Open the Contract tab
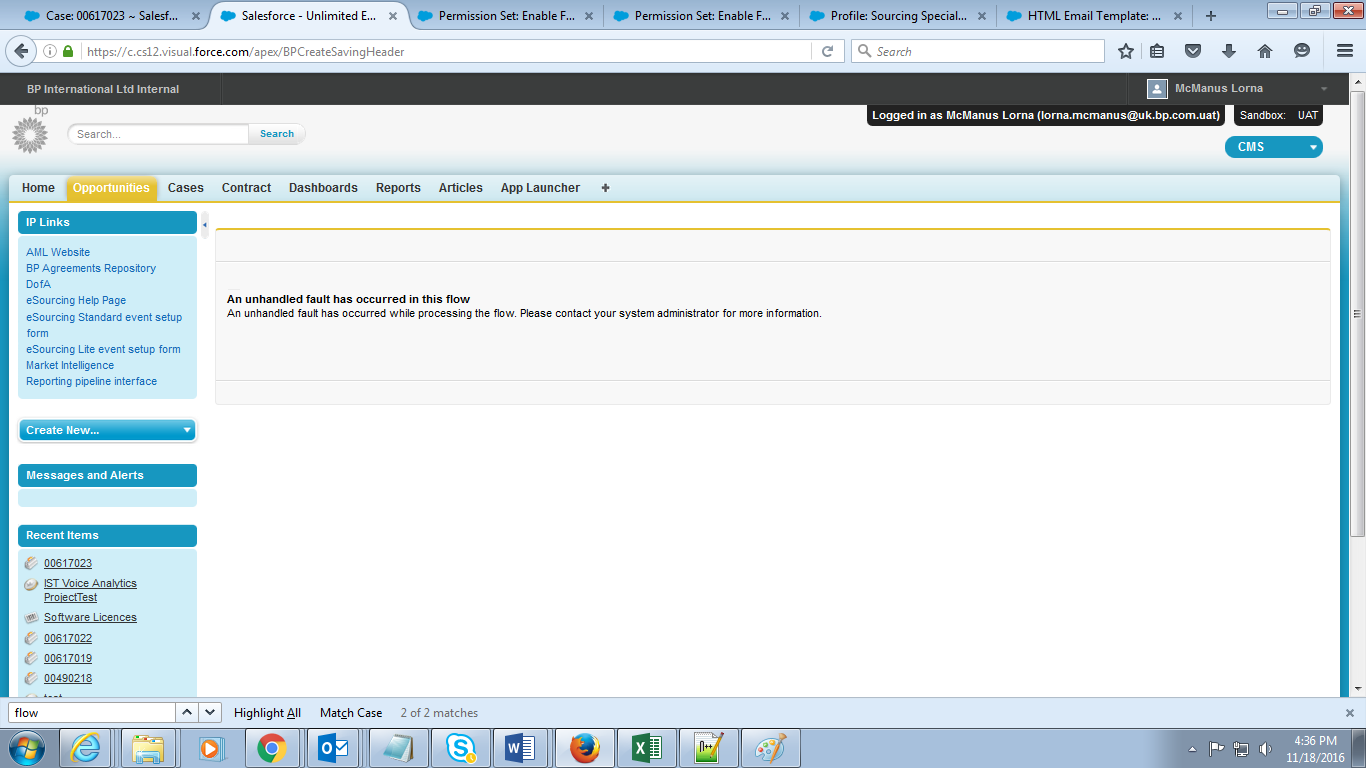The width and height of the screenshot is (1366, 768). pos(246,188)
